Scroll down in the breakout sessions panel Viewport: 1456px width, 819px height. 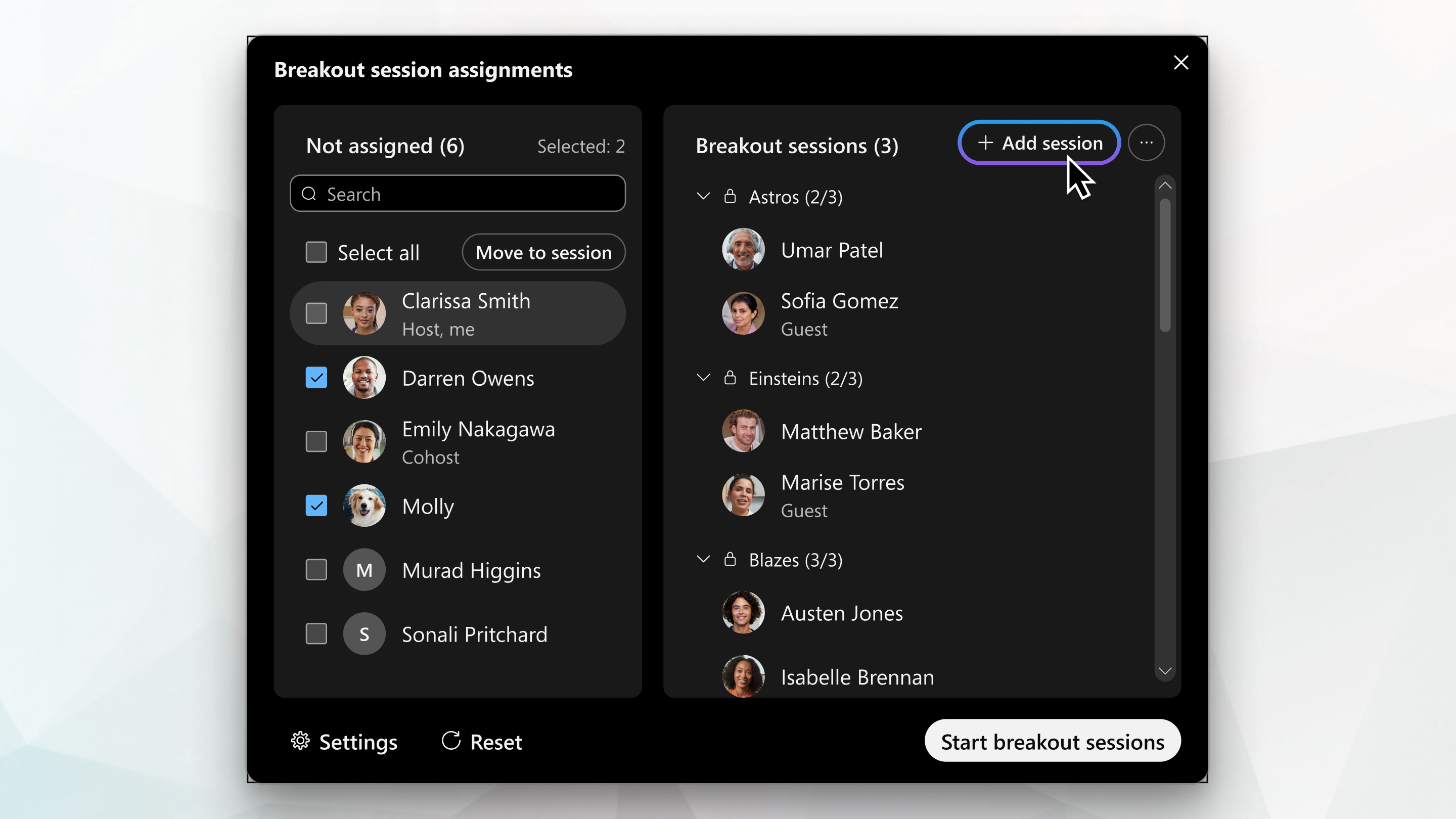(x=1163, y=671)
